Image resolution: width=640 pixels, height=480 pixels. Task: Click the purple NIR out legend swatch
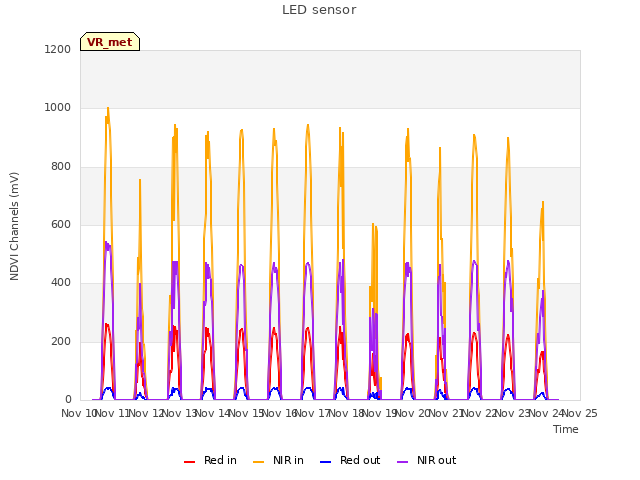402,462
